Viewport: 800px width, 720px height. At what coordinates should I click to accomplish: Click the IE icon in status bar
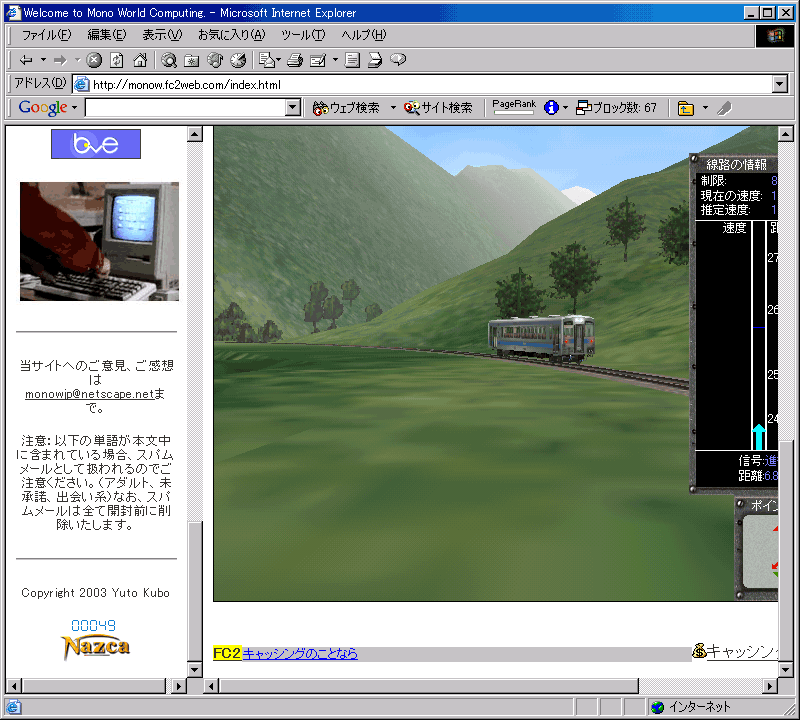tap(13, 707)
